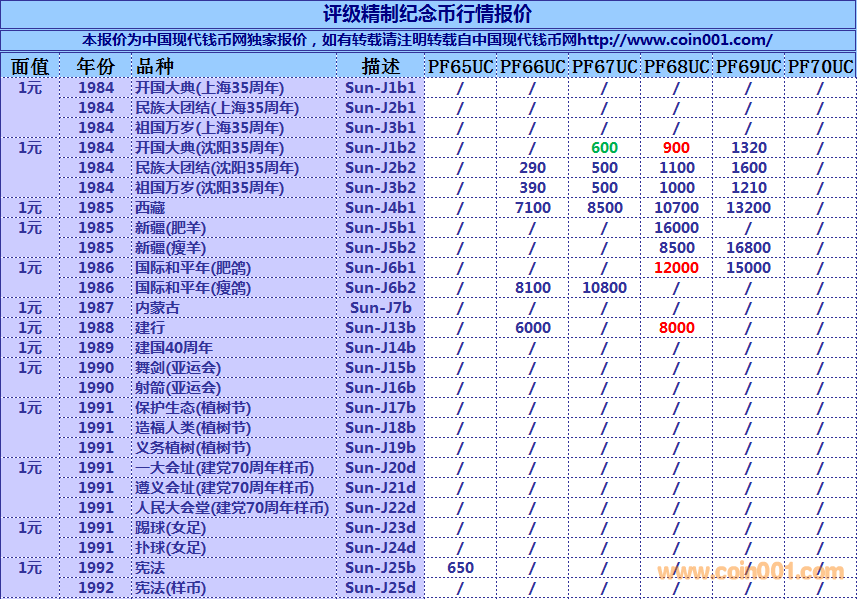The height and width of the screenshot is (599, 857).
Task: Select the 西藏 coin name cell
Action: pyautogui.click(x=149, y=208)
